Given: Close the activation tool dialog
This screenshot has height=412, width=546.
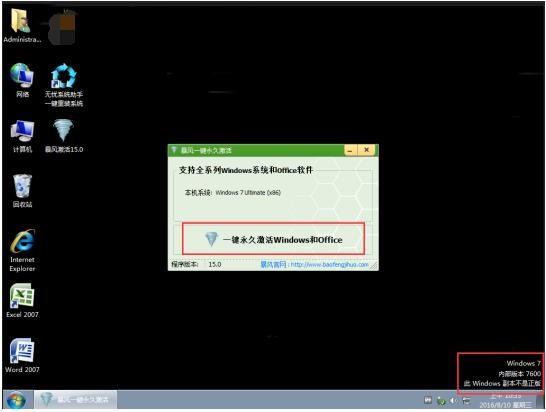Looking at the screenshot, I should click(366, 150).
